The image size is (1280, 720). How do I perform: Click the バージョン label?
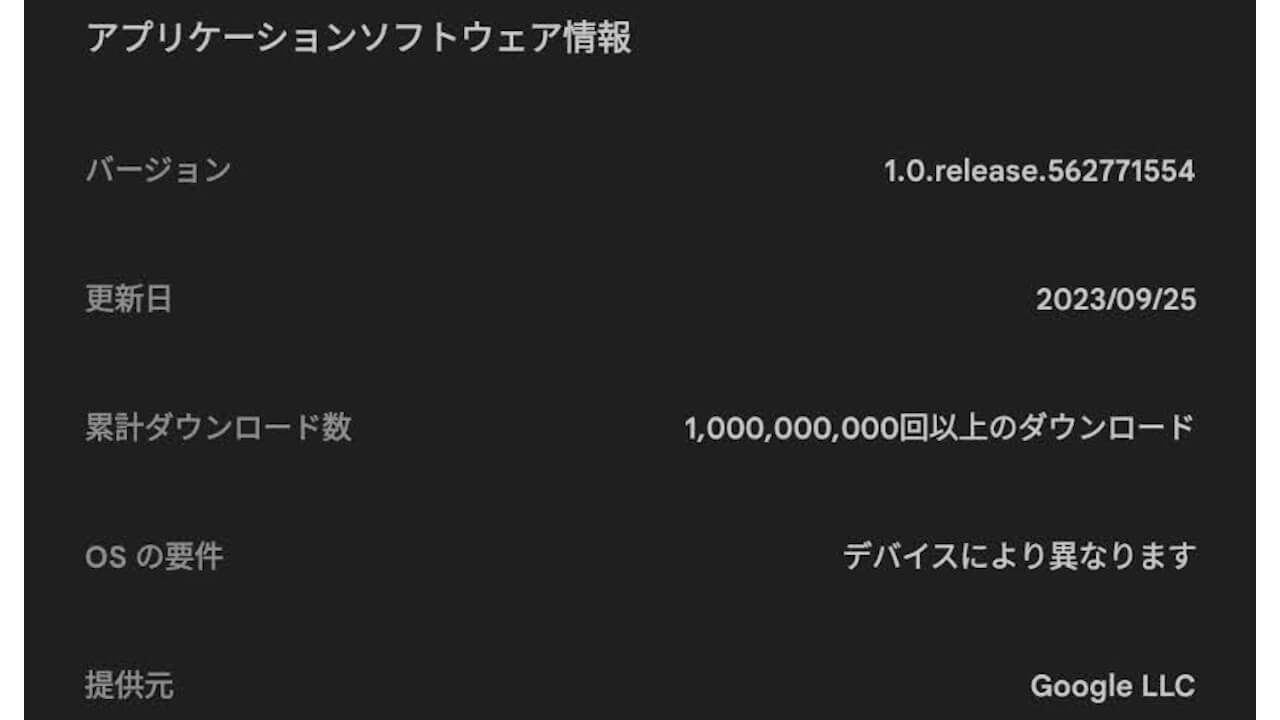[x=158, y=170]
